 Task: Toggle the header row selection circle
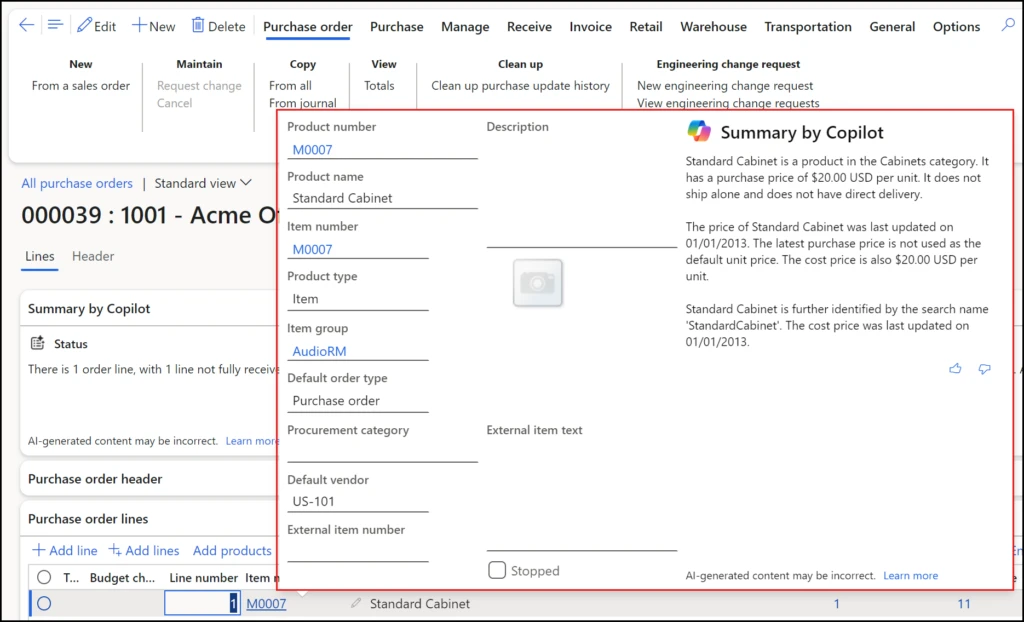pos(44,577)
